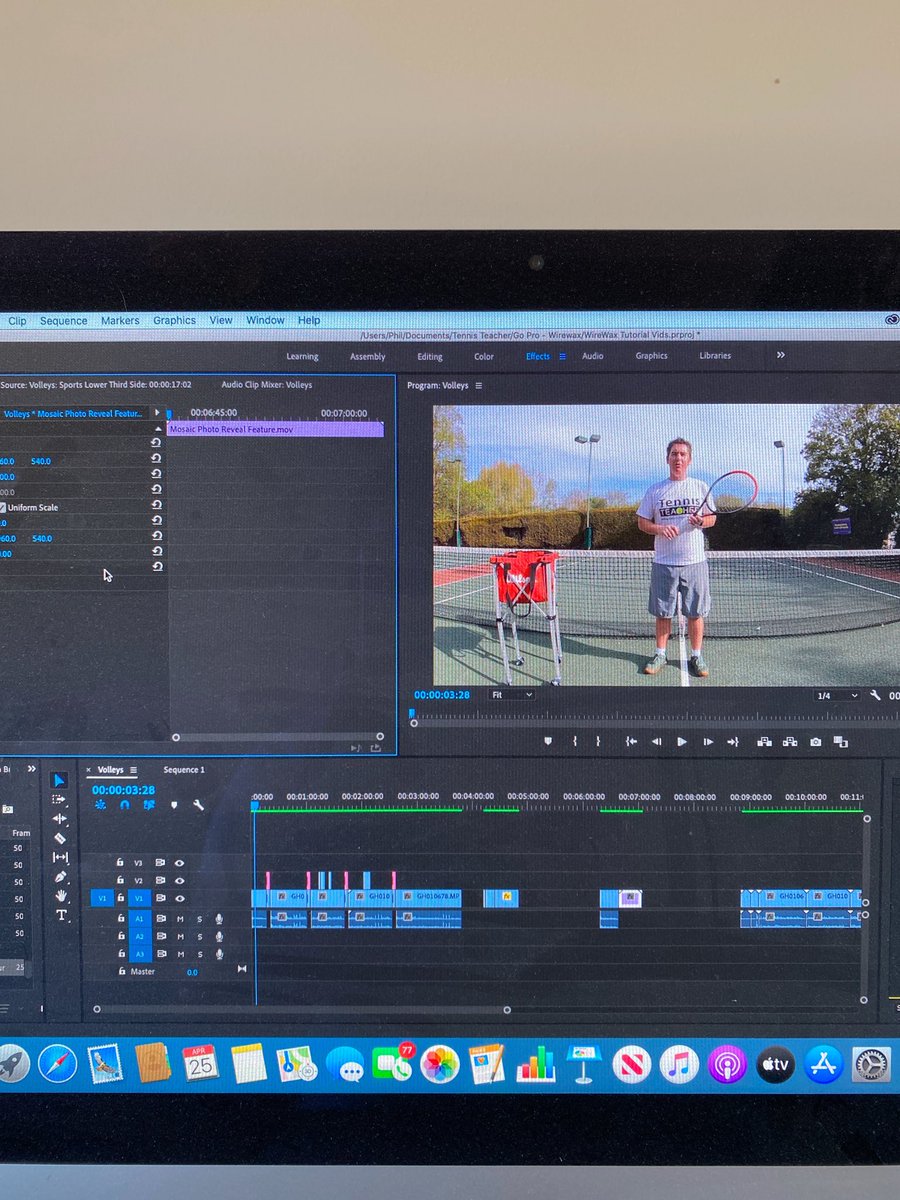Toggle nest sequence insert mode icon
This screenshot has height=1200, width=900.
tap(100, 805)
